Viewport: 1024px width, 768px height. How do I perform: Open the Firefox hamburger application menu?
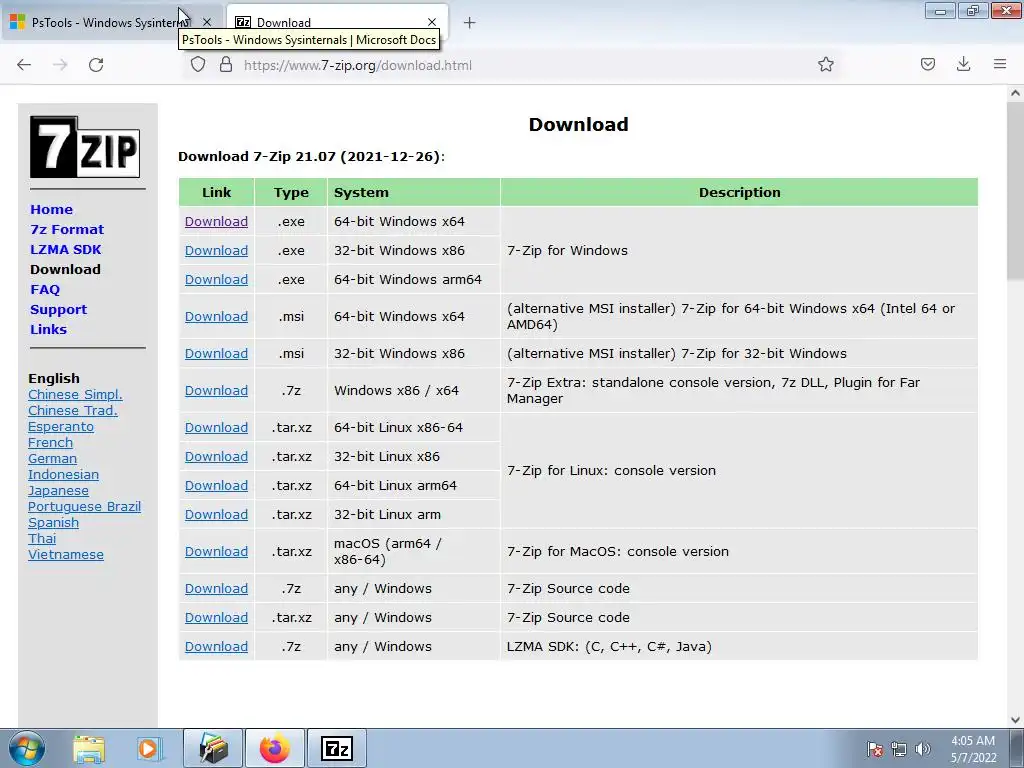(1000, 64)
